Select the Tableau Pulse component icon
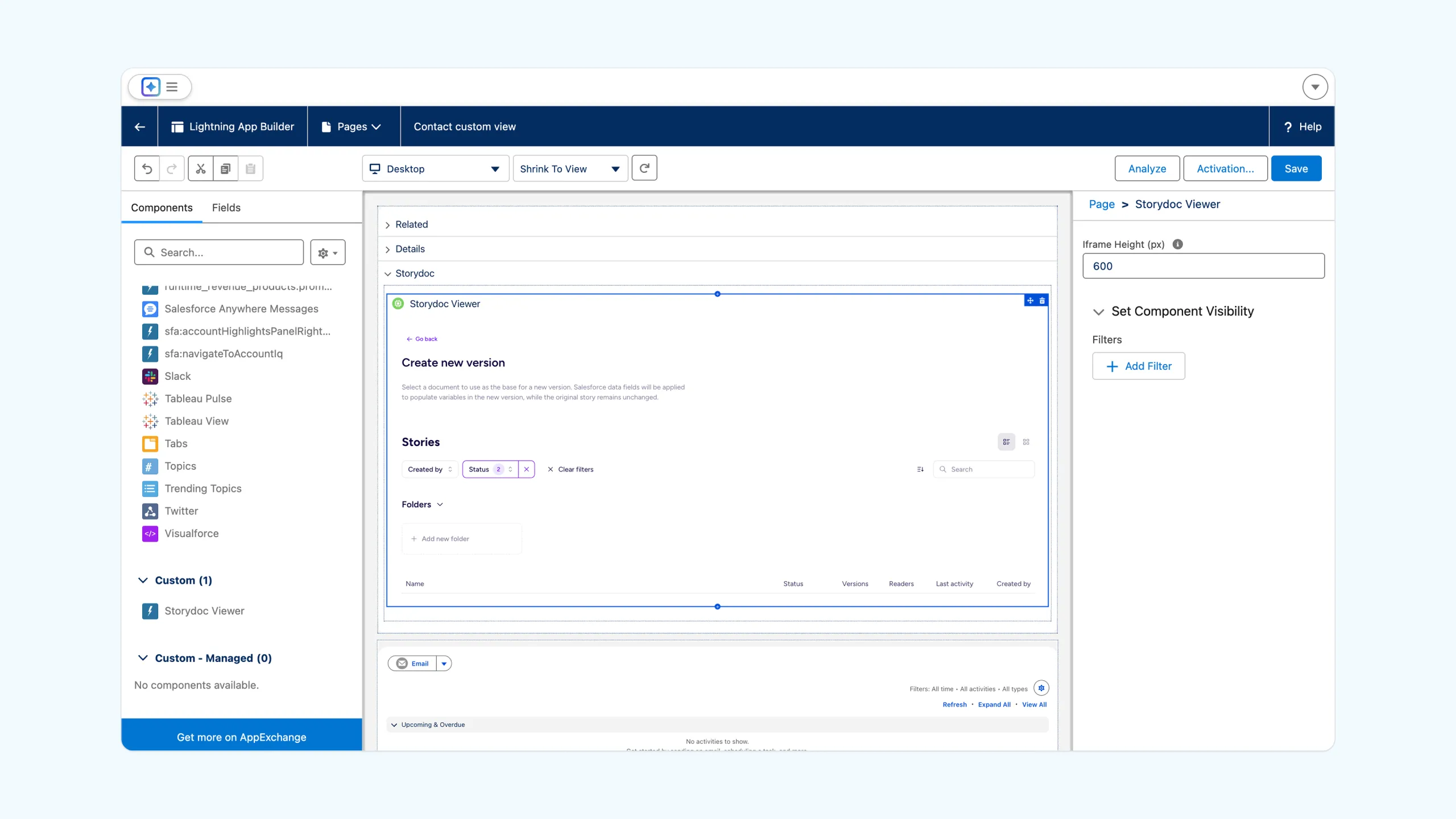The height and width of the screenshot is (819, 1456). 150,399
